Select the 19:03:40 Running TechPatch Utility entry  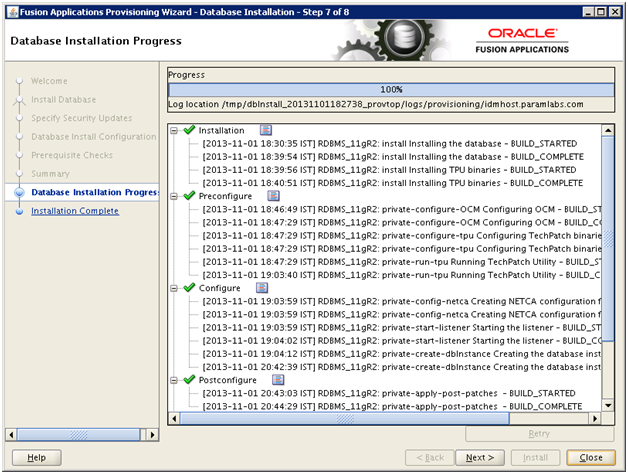(x=402, y=275)
